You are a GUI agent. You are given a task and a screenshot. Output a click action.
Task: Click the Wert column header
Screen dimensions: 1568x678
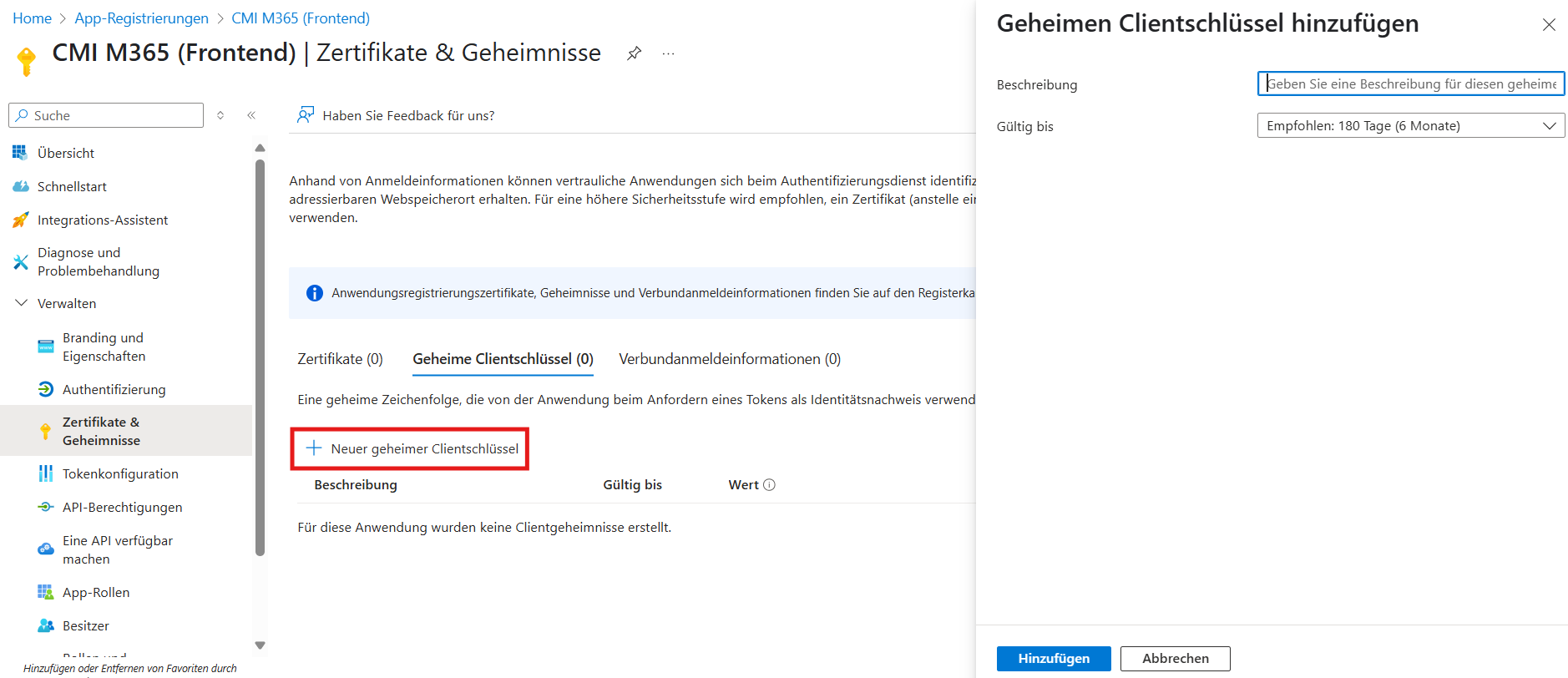pyautogui.click(x=743, y=484)
